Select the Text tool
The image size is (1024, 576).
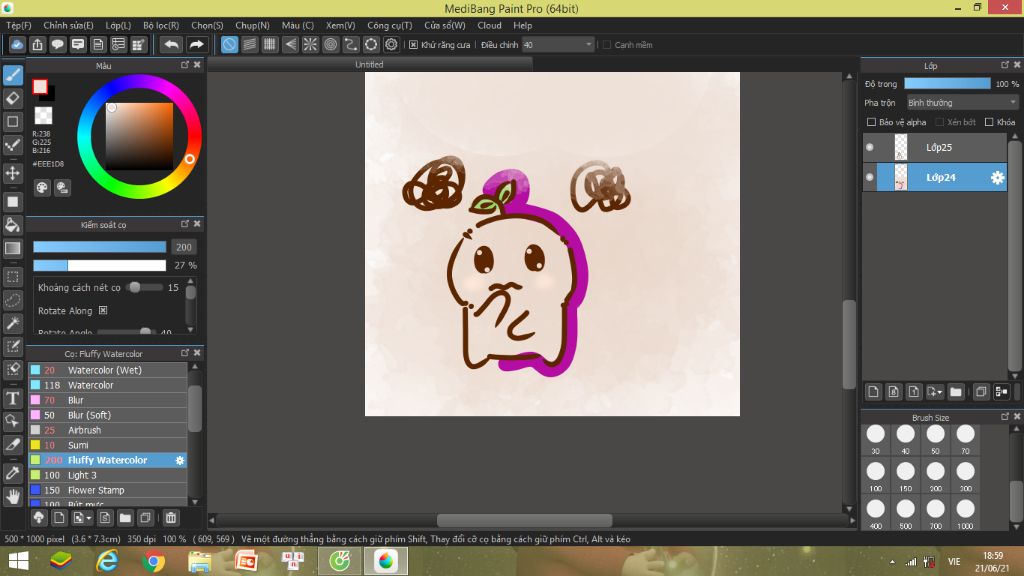coord(12,398)
